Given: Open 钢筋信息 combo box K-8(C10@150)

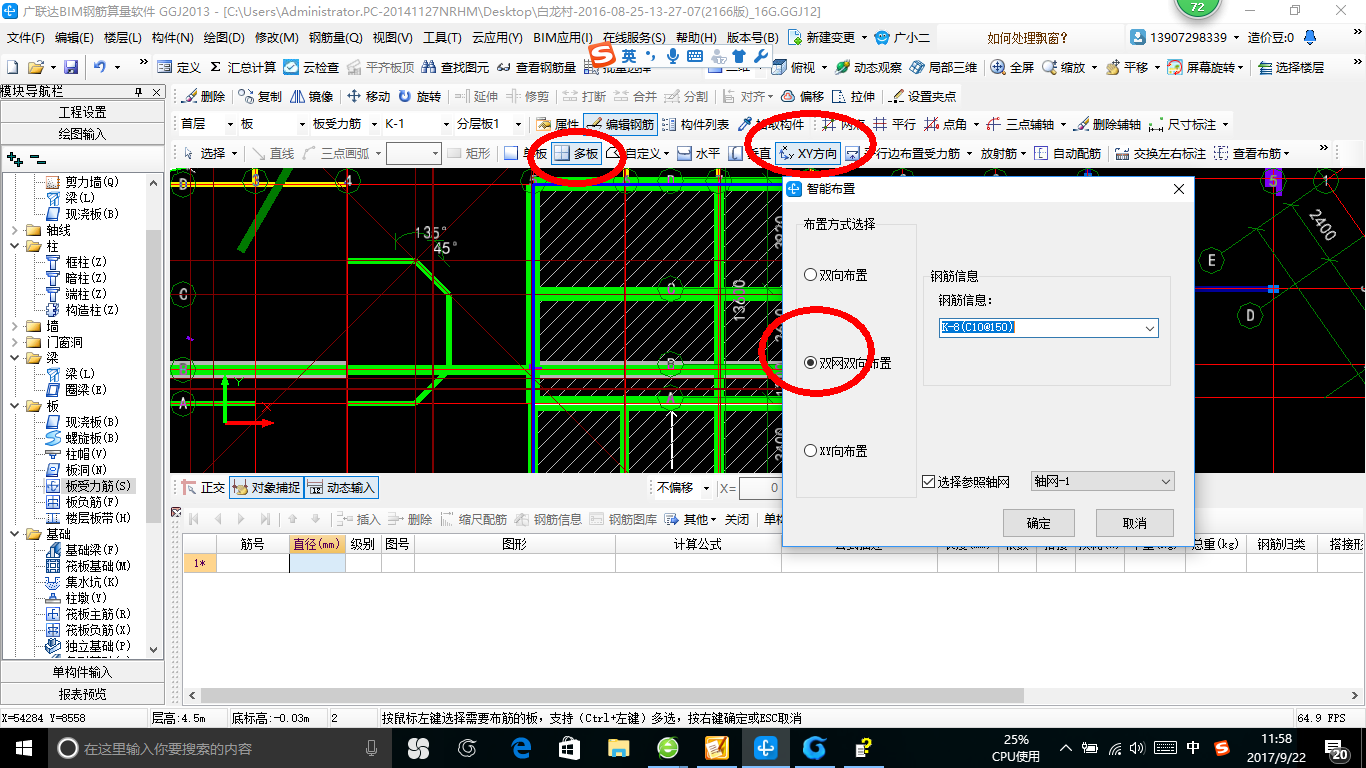Looking at the screenshot, I should tap(1048, 328).
